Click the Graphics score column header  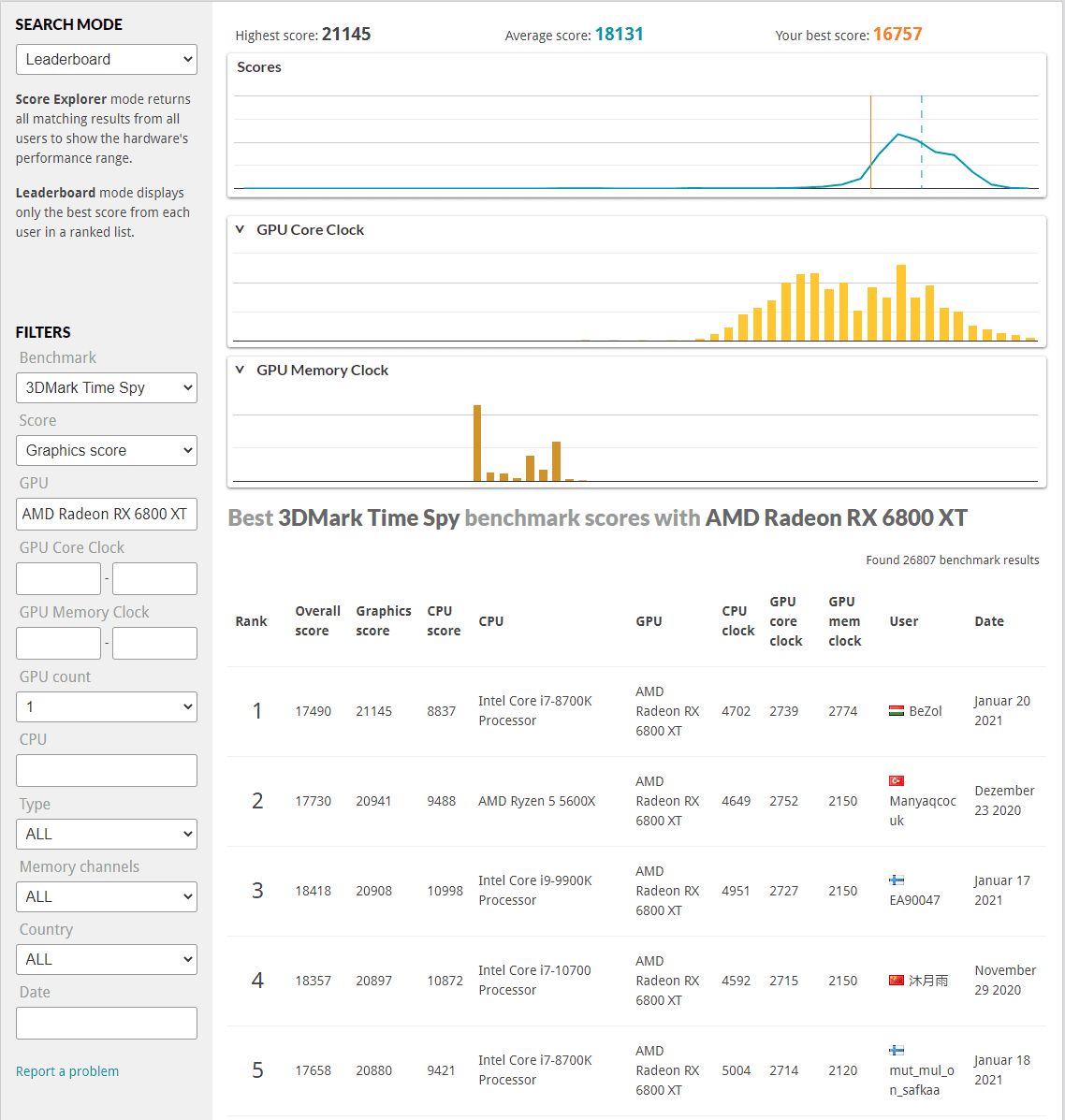[384, 620]
